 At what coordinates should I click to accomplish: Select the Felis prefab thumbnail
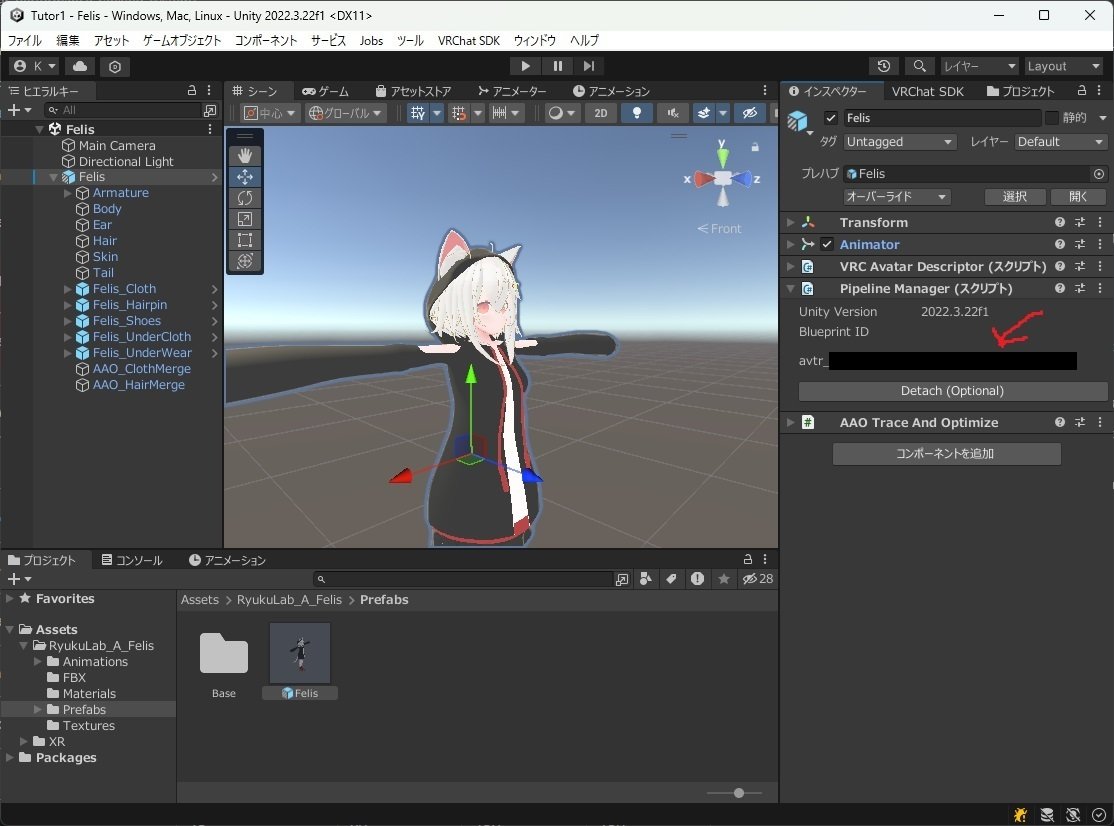[300, 653]
